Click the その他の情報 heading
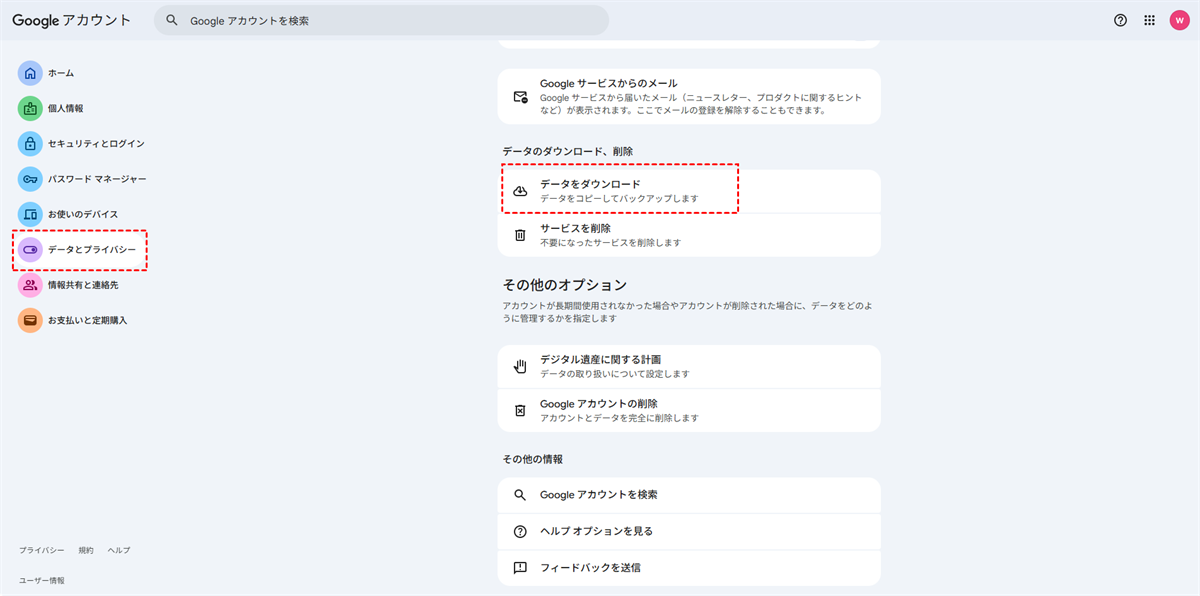Viewport: 1200px width, 596px height. tap(533, 459)
